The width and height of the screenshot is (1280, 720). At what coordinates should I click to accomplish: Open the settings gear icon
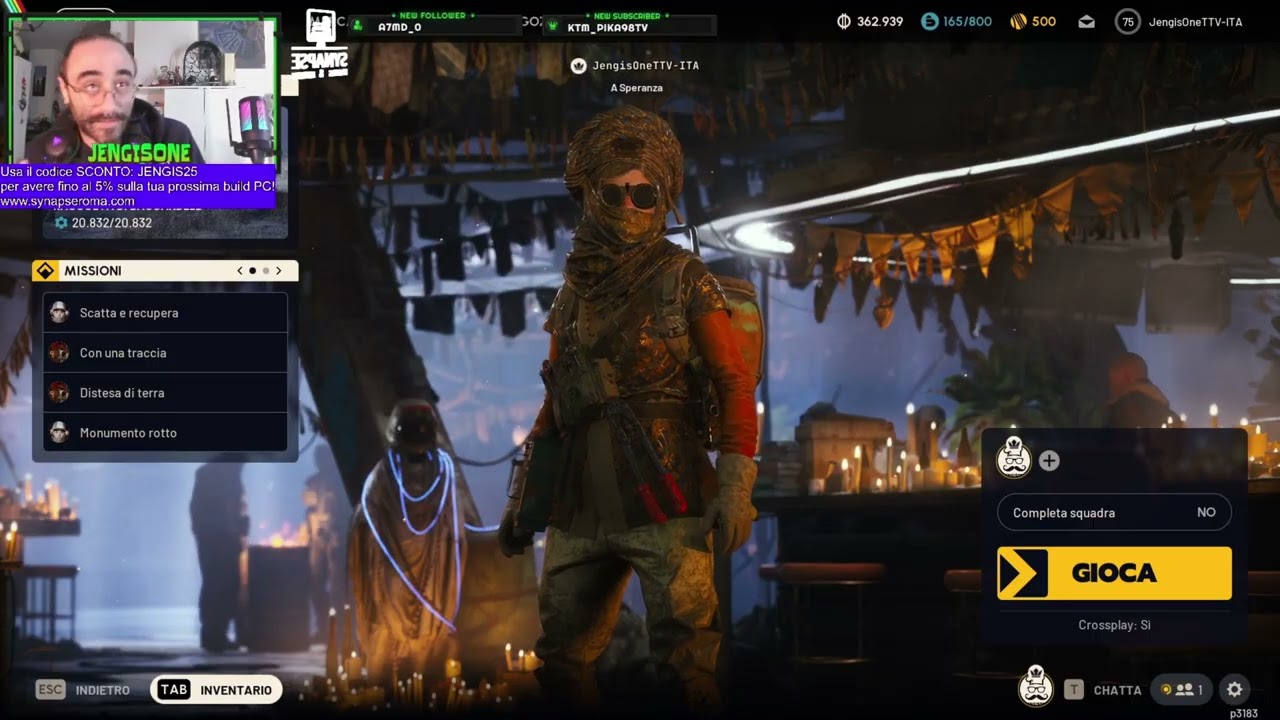[x=1234, y=689]
